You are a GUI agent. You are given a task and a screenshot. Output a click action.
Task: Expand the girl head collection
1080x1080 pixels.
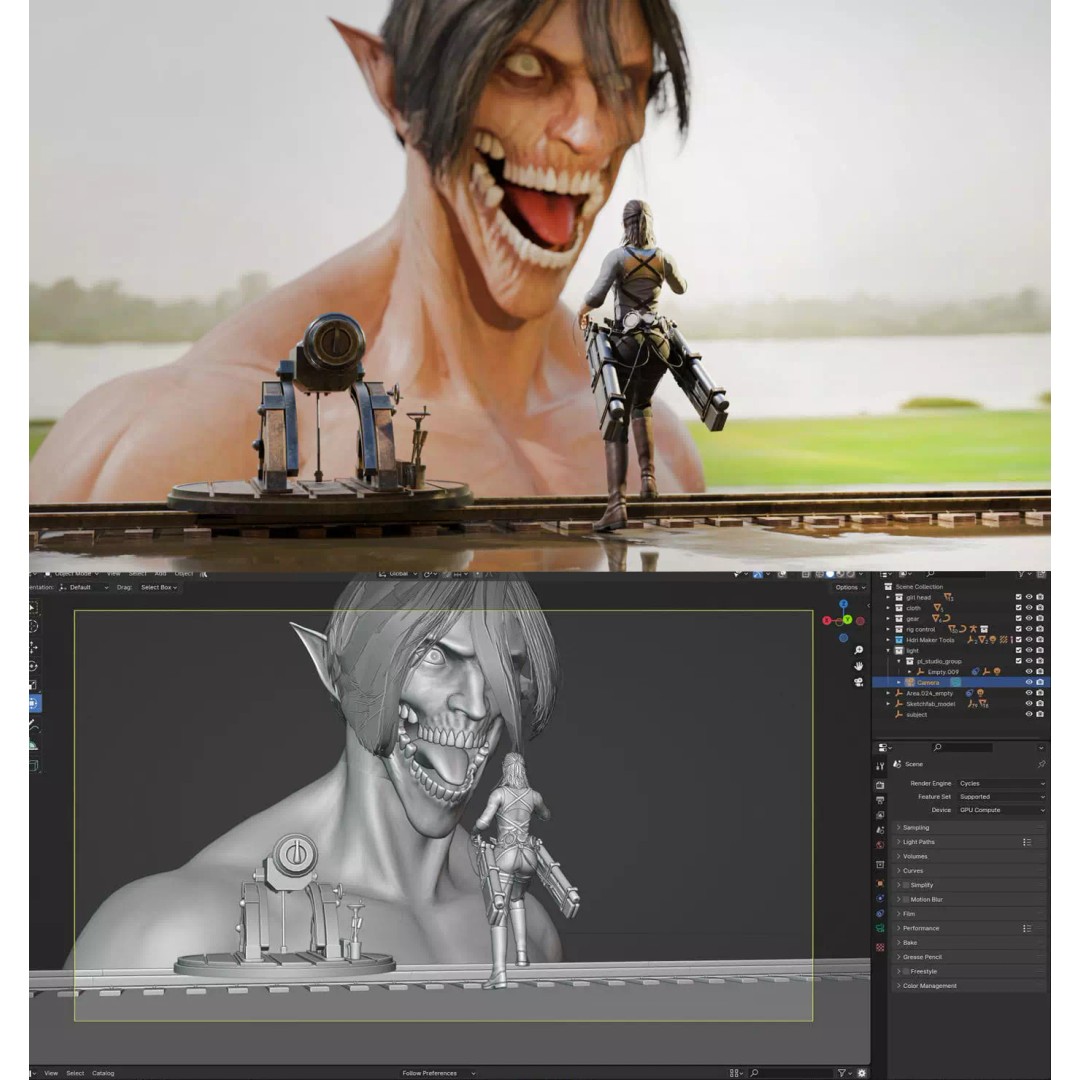(x=889, y=598)
